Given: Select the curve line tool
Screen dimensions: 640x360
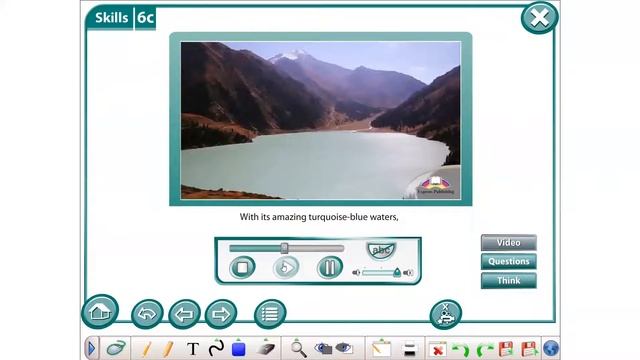Looking at the screenshot, I should click(216, 348).
